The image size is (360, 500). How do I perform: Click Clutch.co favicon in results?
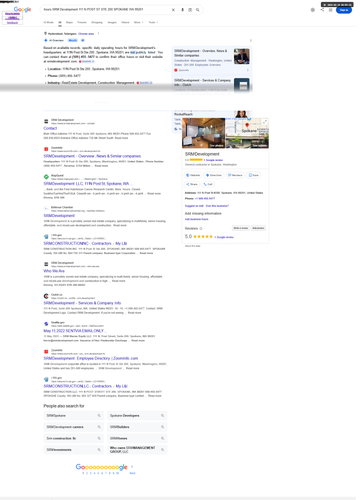[46, 296]
